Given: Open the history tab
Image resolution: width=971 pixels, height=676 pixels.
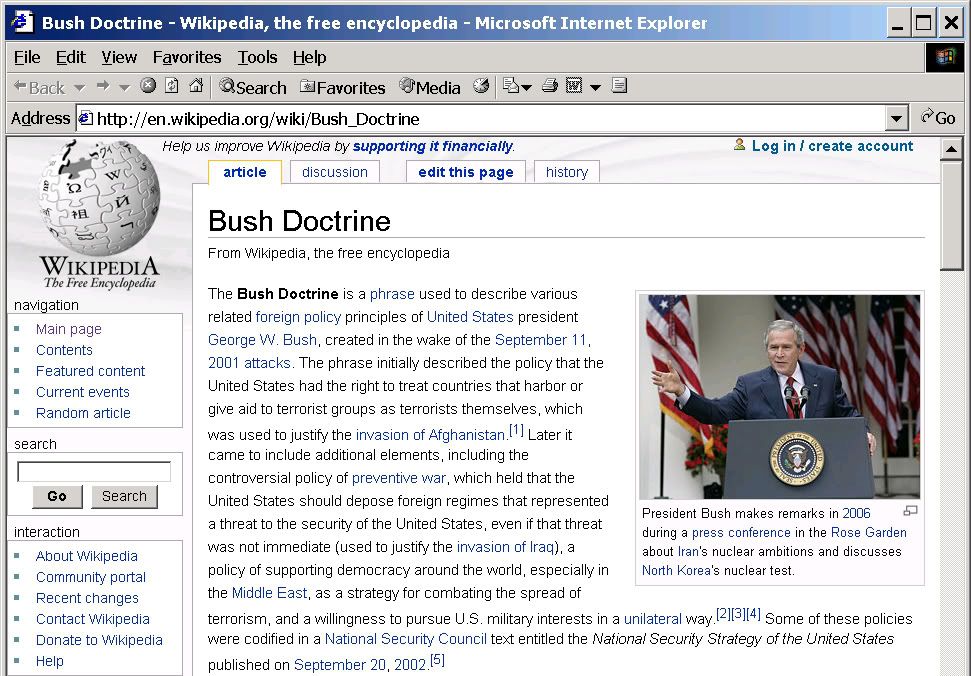Looking at the screenshot, I should coord(567,172).
